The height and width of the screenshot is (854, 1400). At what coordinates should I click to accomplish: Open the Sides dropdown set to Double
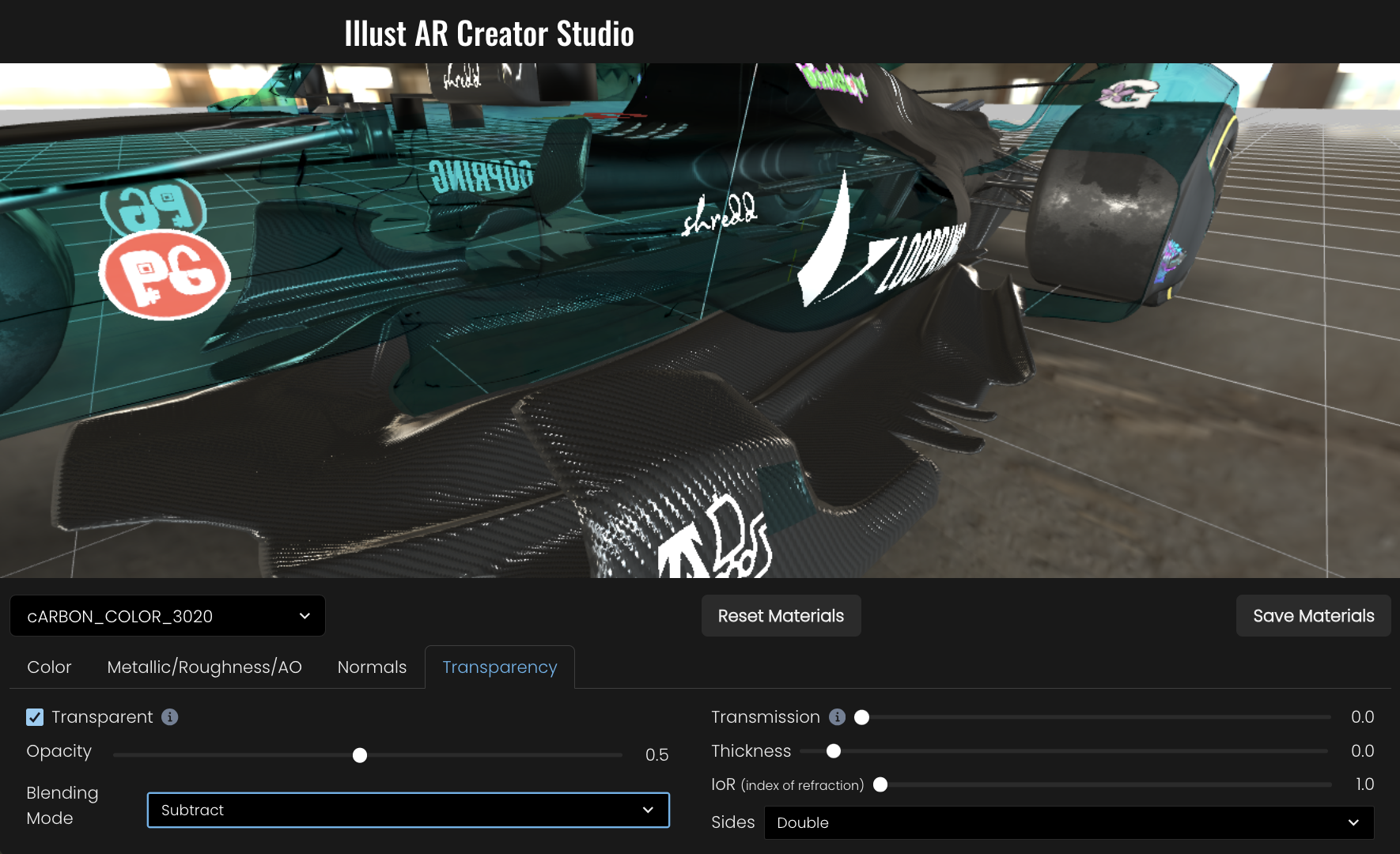pyautogui.click(x=1068, y=822)
